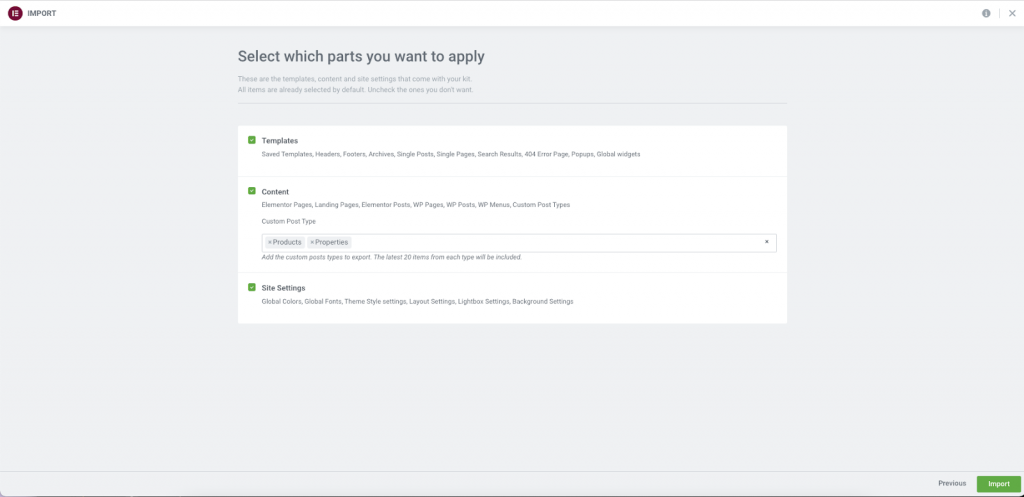The height and width of the screenshot is (497, 1024).
Task: Remove the Products tag
Action: 270,242
